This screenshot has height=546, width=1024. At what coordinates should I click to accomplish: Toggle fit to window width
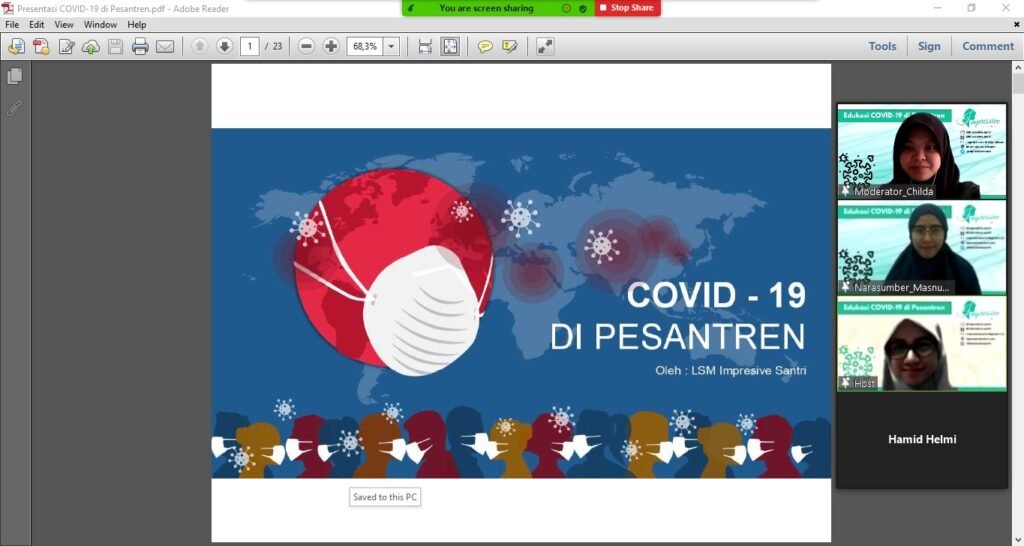[425, 46]
